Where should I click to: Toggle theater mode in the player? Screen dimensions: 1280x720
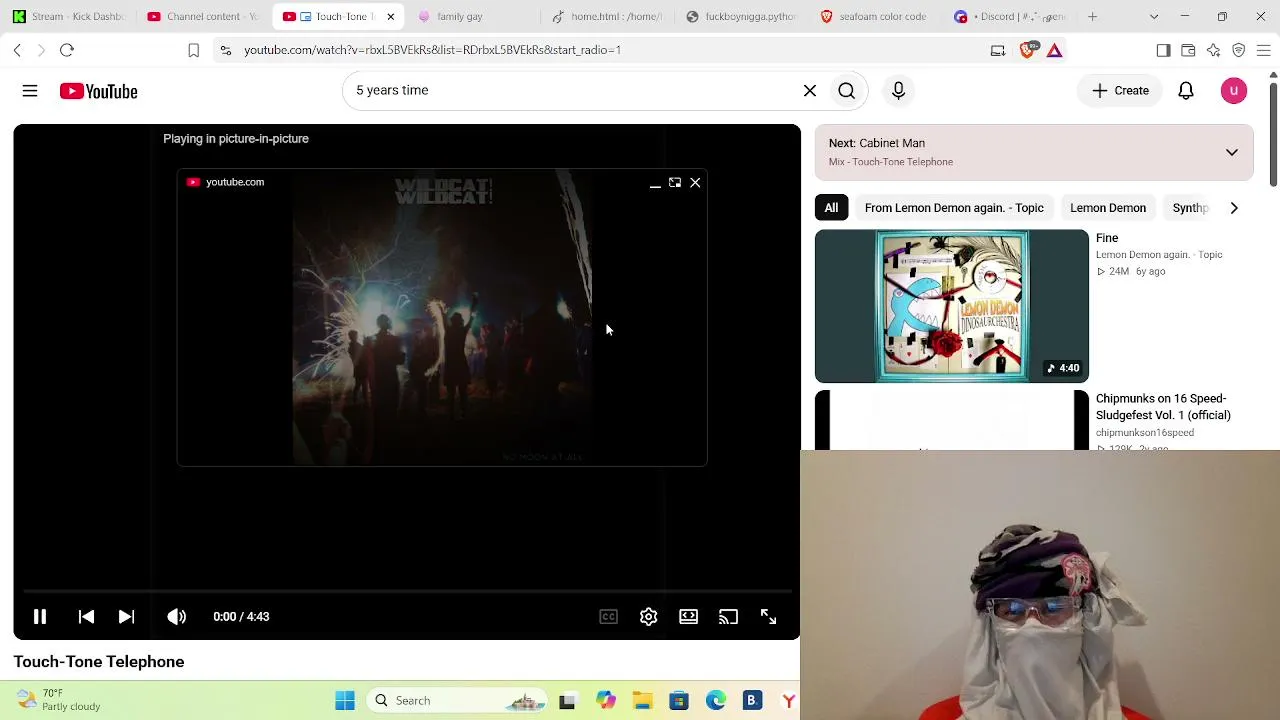point(688,617)
